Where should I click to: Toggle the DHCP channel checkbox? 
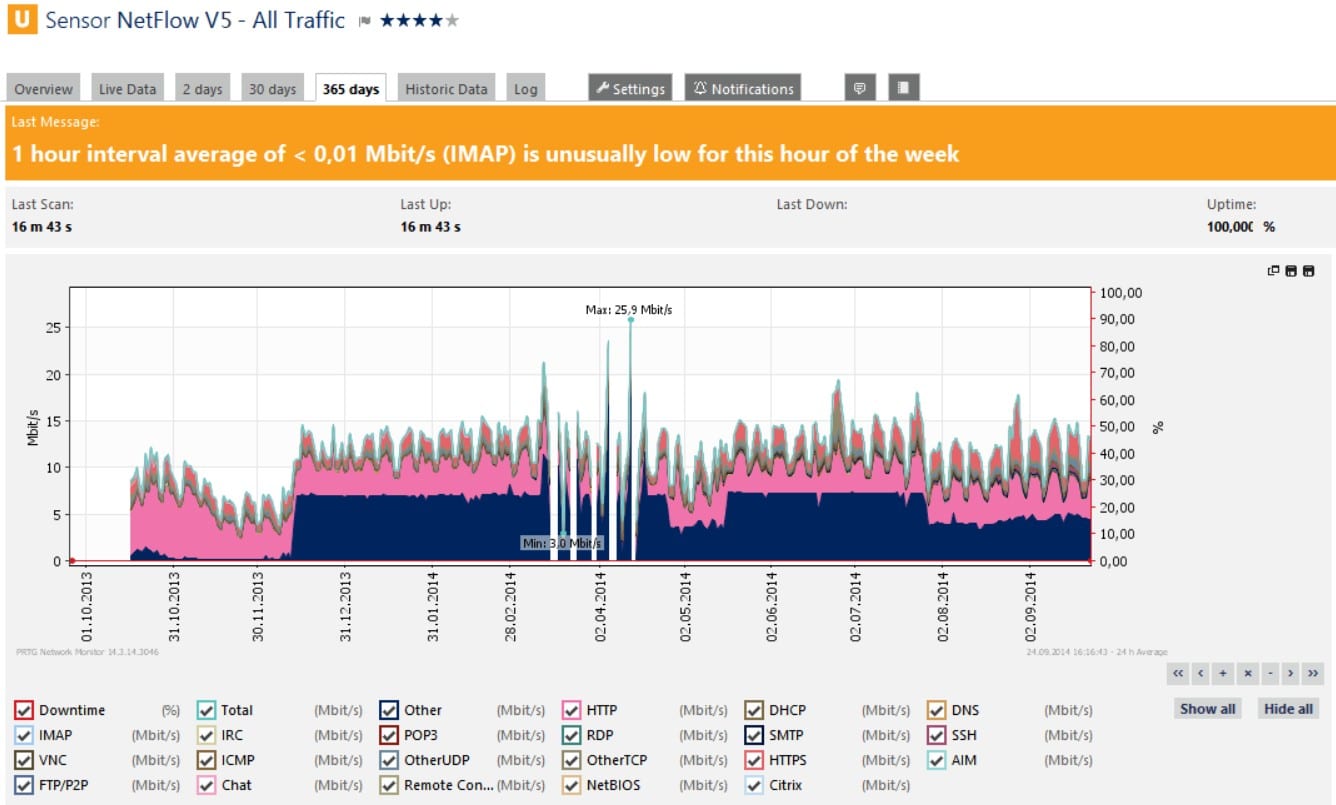click(x=754, y=710)
